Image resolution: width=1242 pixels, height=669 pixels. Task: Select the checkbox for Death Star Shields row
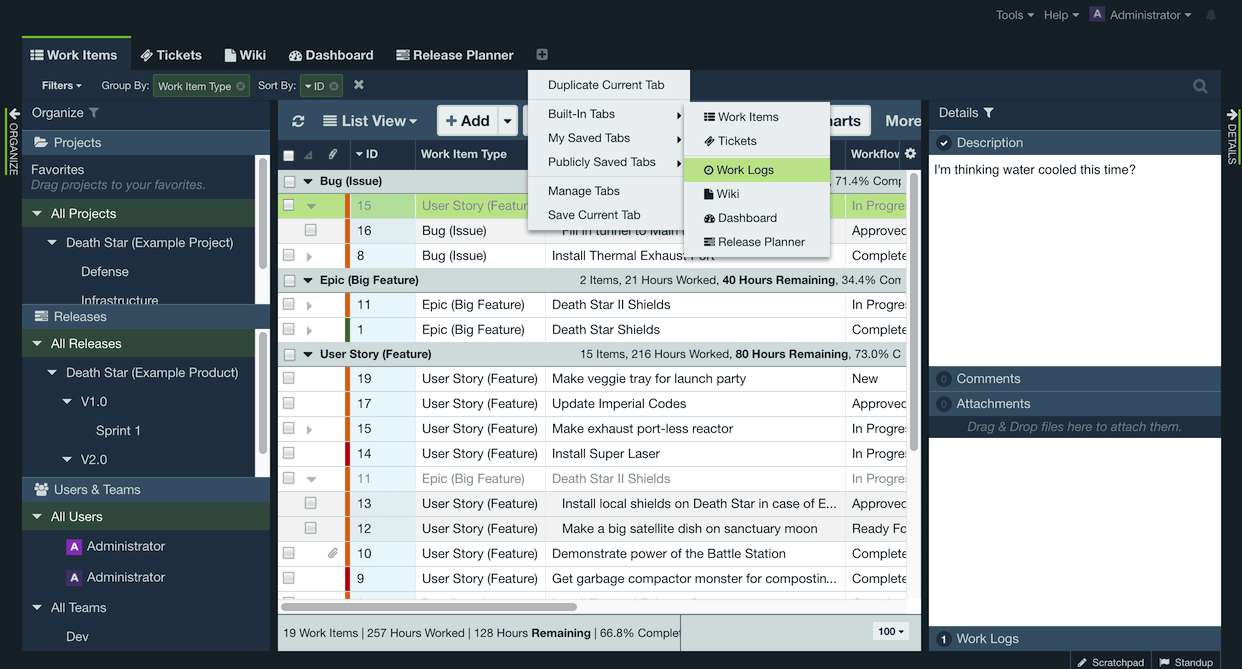tap(289, 329)
